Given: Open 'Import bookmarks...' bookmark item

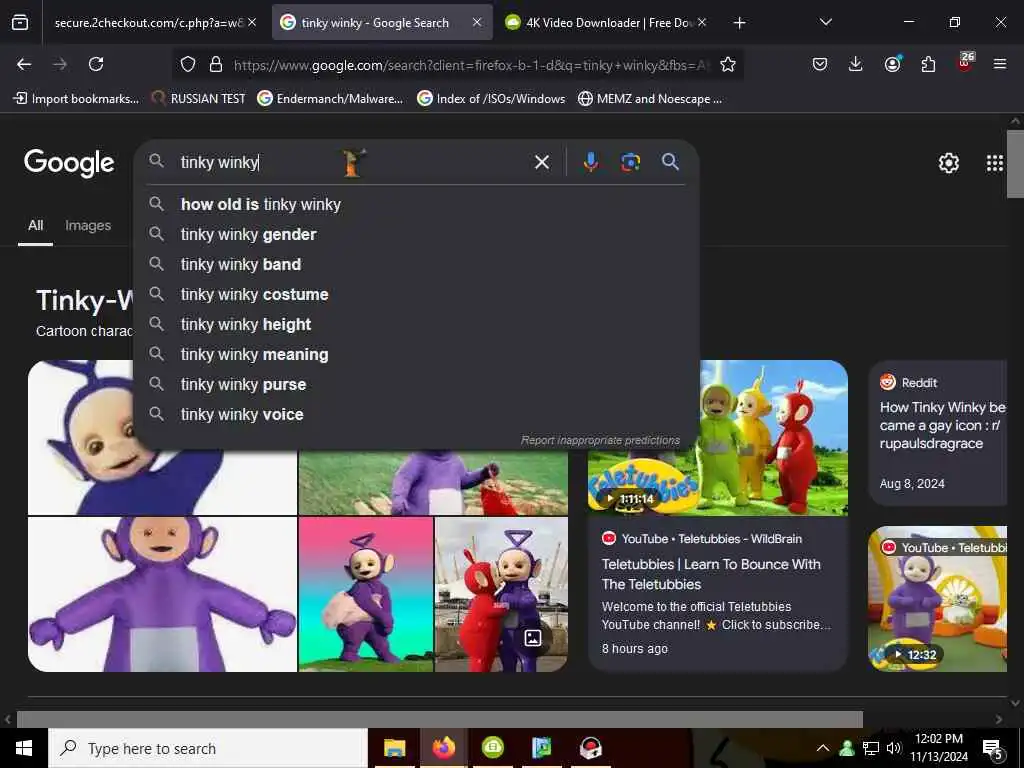Looking at the screenshot, I should [77, 99].
